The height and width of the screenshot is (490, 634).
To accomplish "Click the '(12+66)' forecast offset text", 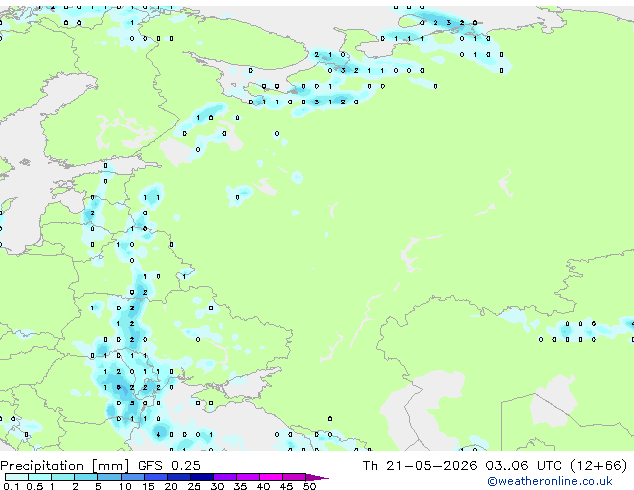I will coord(599,466).
